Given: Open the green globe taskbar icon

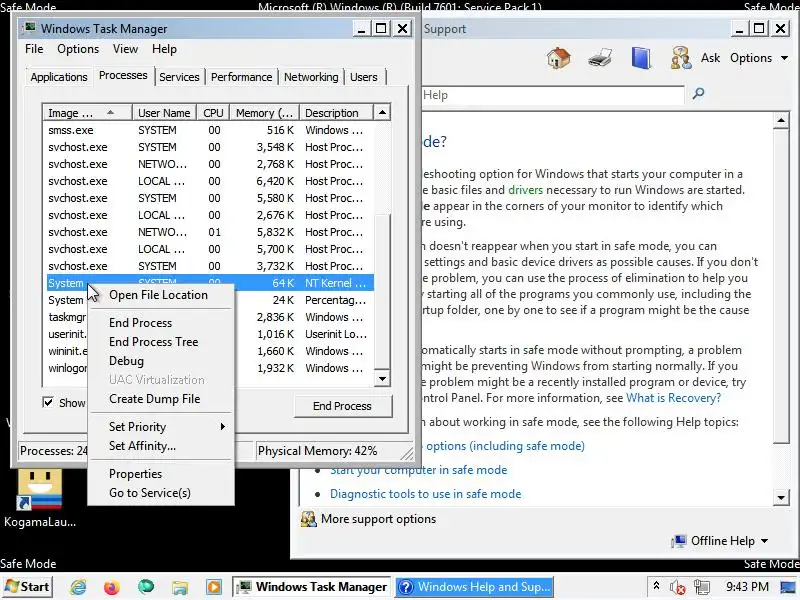Looking at the screenshot, I should 145,587.
